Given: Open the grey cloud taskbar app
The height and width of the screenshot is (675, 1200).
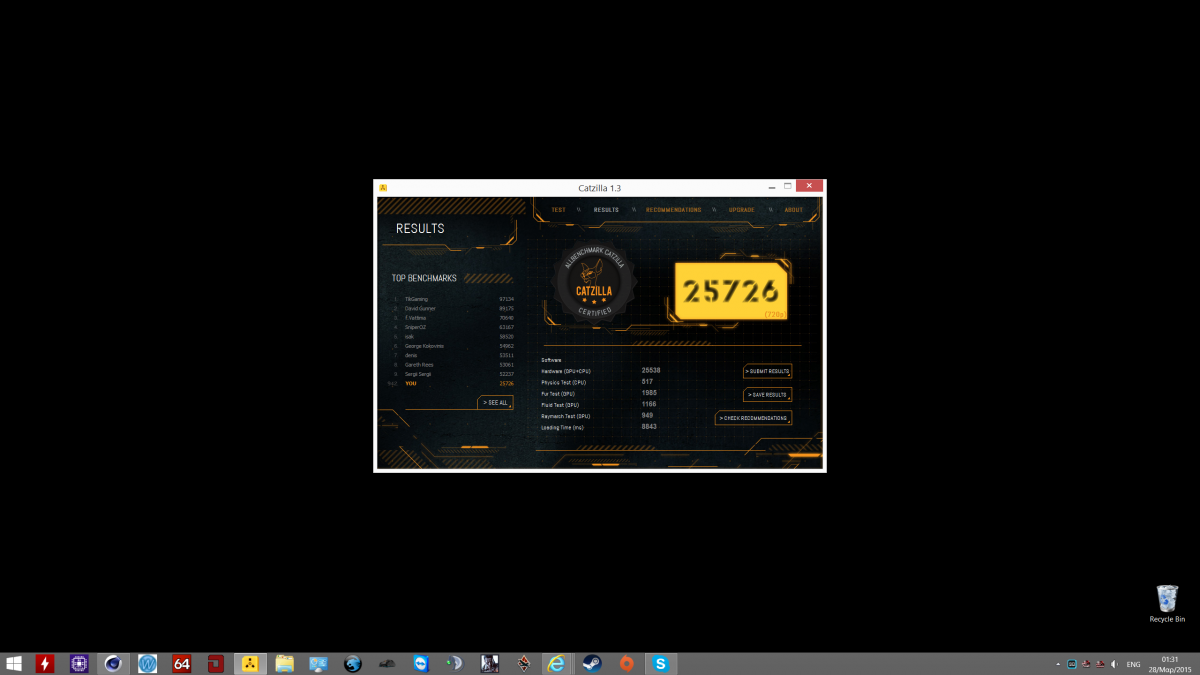Looking at the screenshot, I should click(387, 663).
